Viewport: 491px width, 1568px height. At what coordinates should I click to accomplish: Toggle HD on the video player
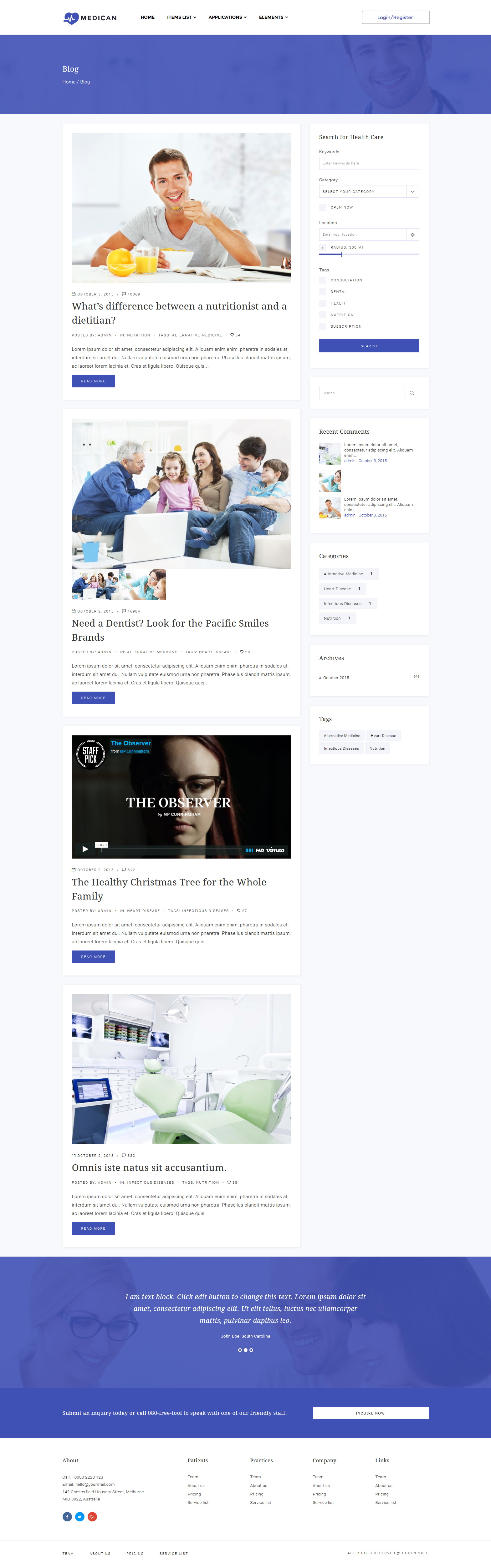point(259,850)
